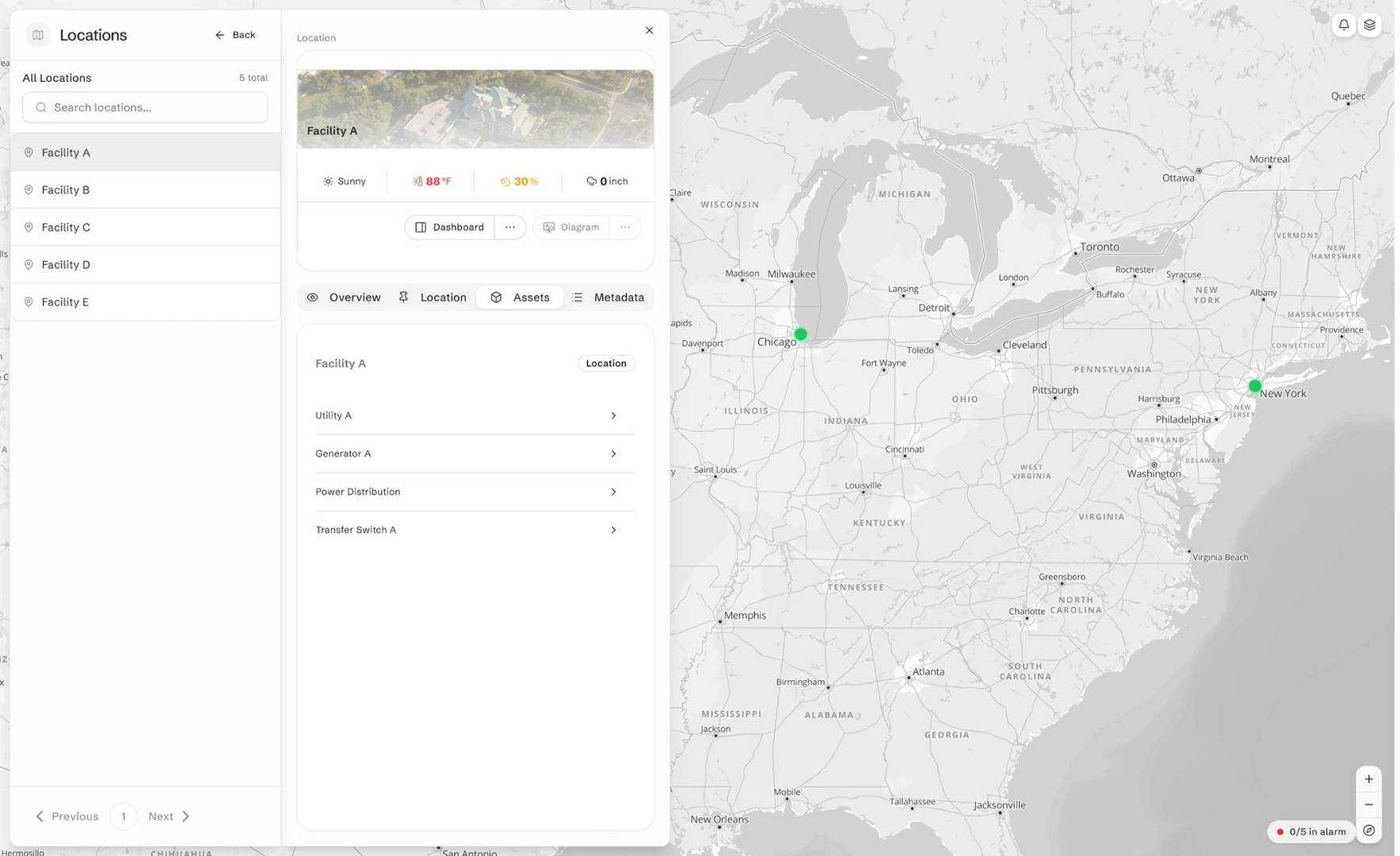1400x856 pixels.
Task: Click the compass icon beside alarm status
Action: pos(1368,831)
